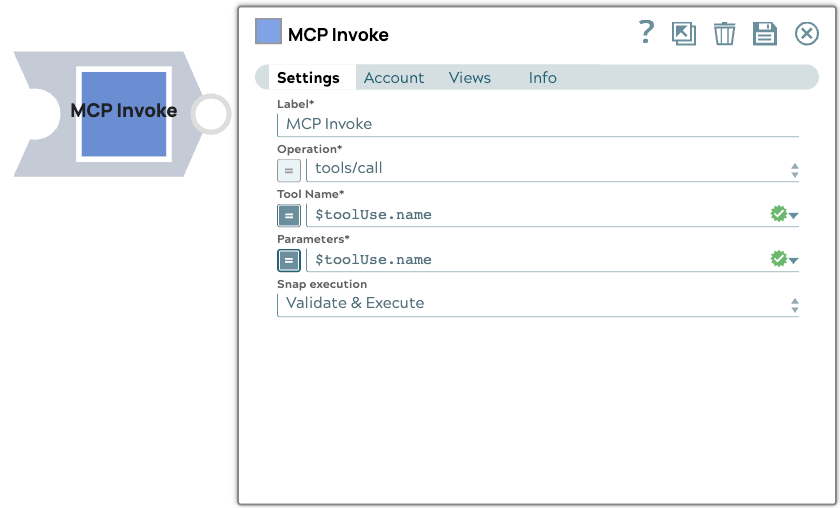Viewport: 840px width, 508px height.
Task: Save settings with the floppy disk icon
Action: 765,34
